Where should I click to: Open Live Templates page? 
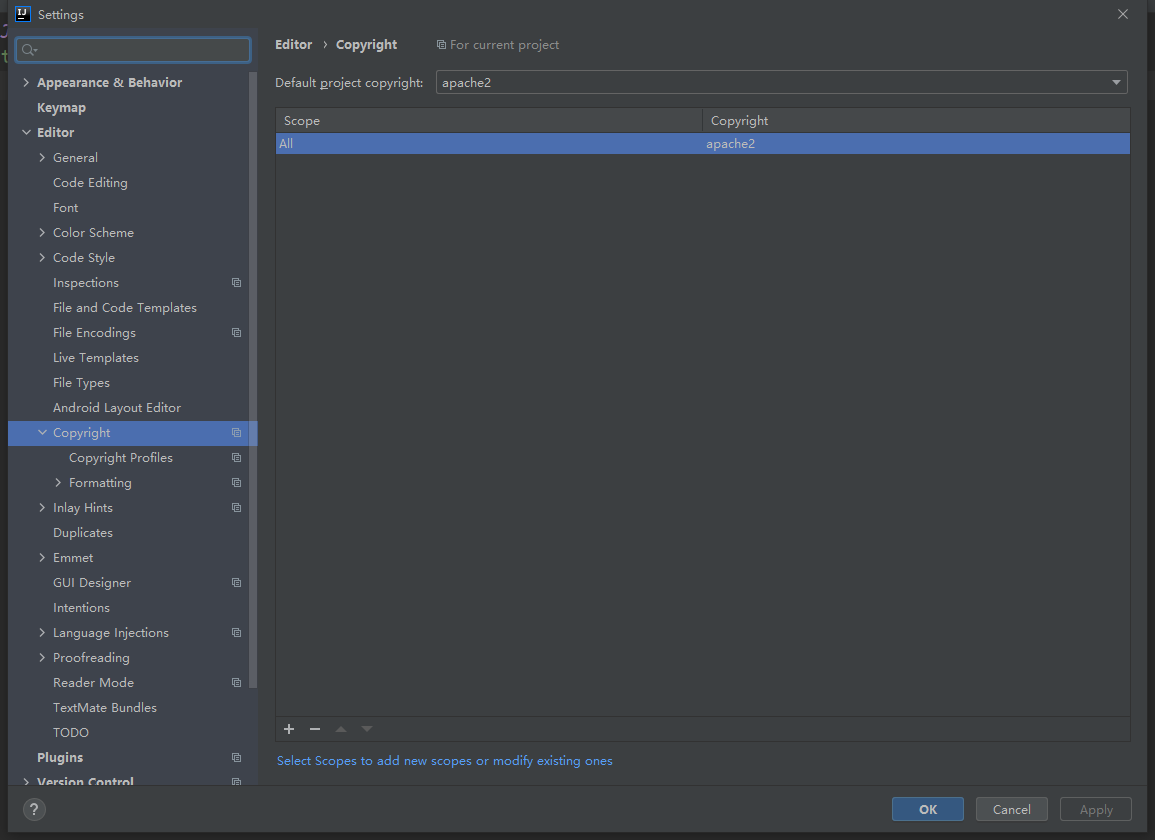coord(96,357)
